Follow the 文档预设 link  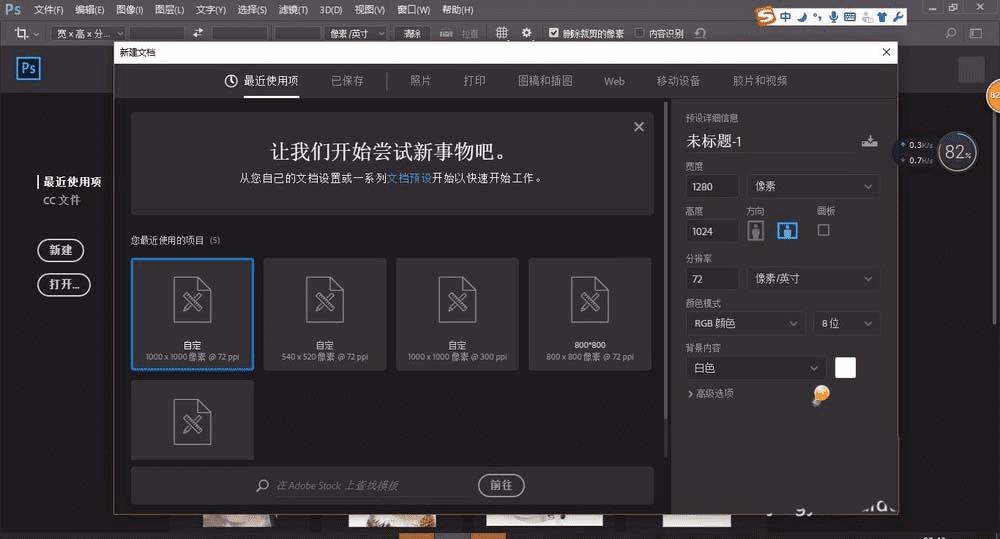click(x=409, y=178)
